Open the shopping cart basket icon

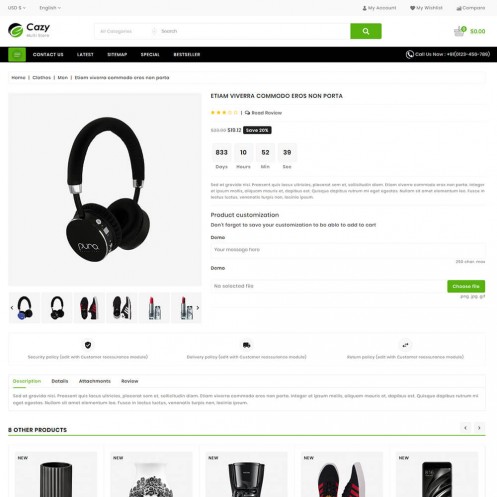(x=459, y=31)
